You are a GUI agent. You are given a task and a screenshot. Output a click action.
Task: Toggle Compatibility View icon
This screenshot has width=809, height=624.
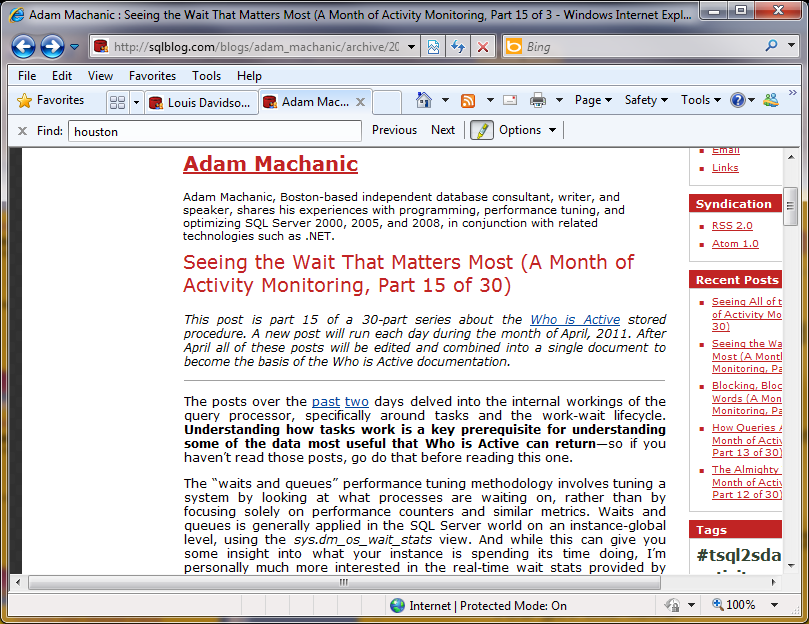(x=433, y=47)
